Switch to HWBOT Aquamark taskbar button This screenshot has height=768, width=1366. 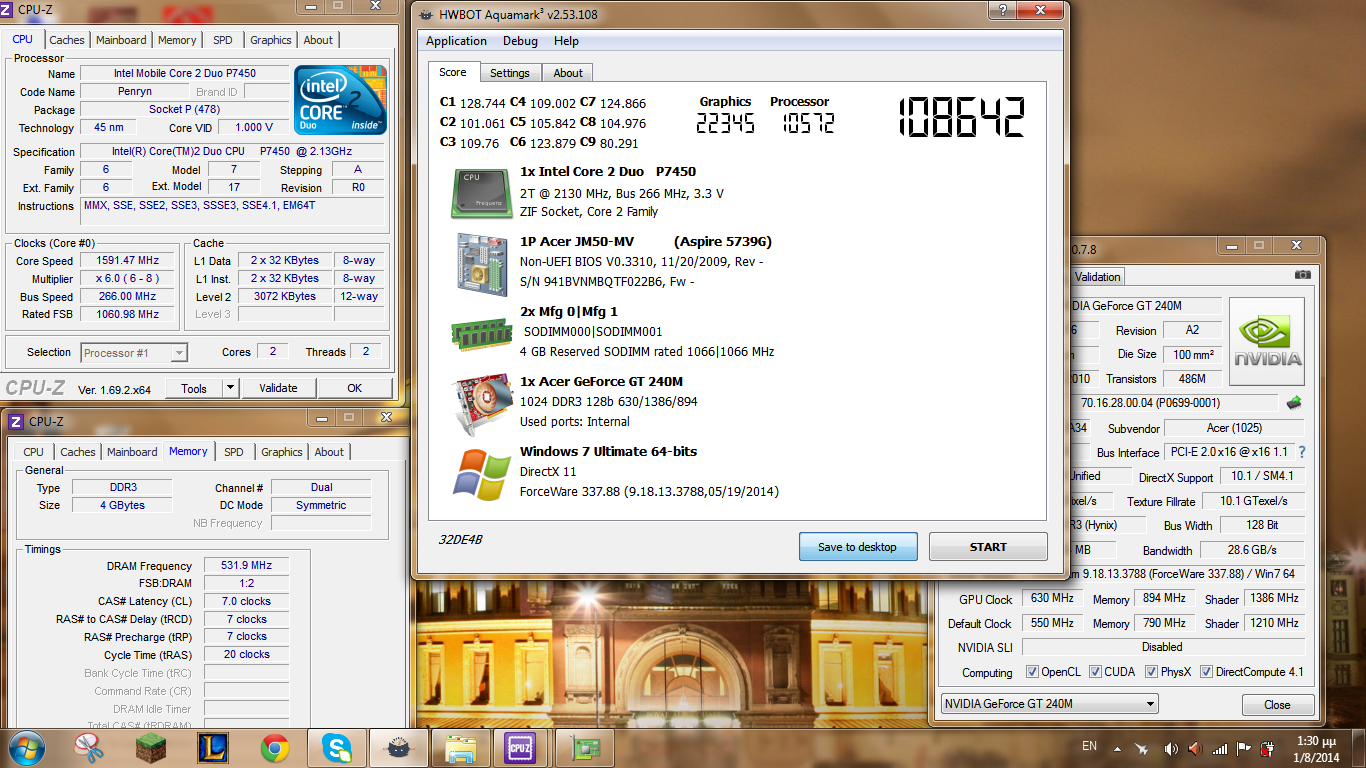click(x=400, y=748)
